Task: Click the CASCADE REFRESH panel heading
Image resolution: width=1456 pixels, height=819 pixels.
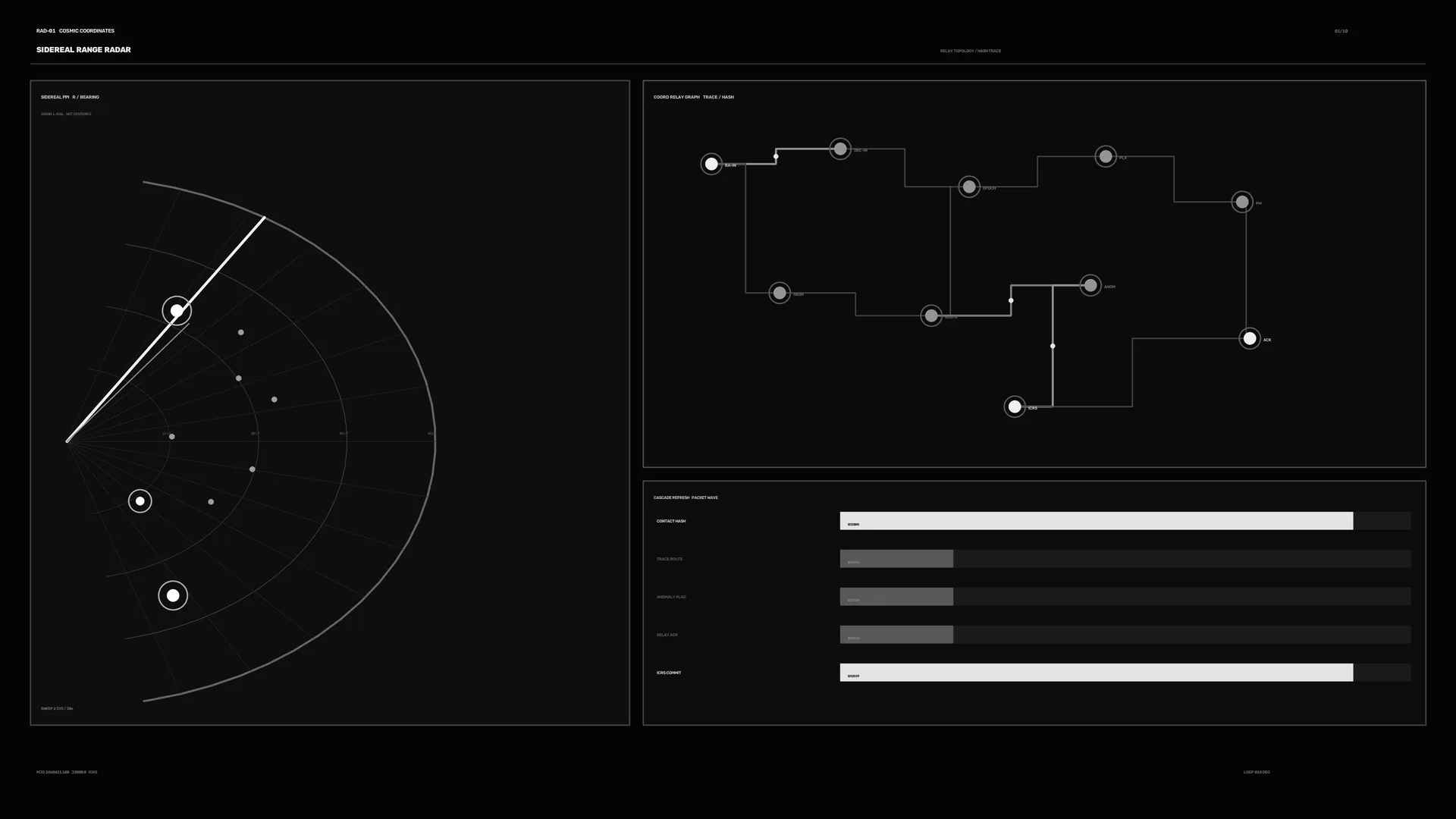Action: [686, 497]
